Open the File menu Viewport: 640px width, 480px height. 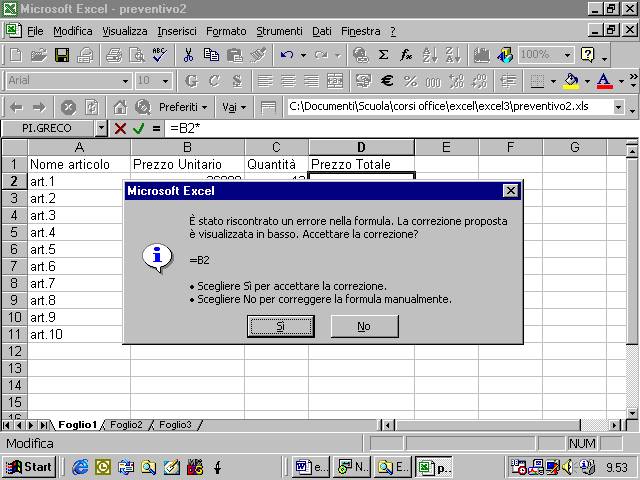coord(35,31)
